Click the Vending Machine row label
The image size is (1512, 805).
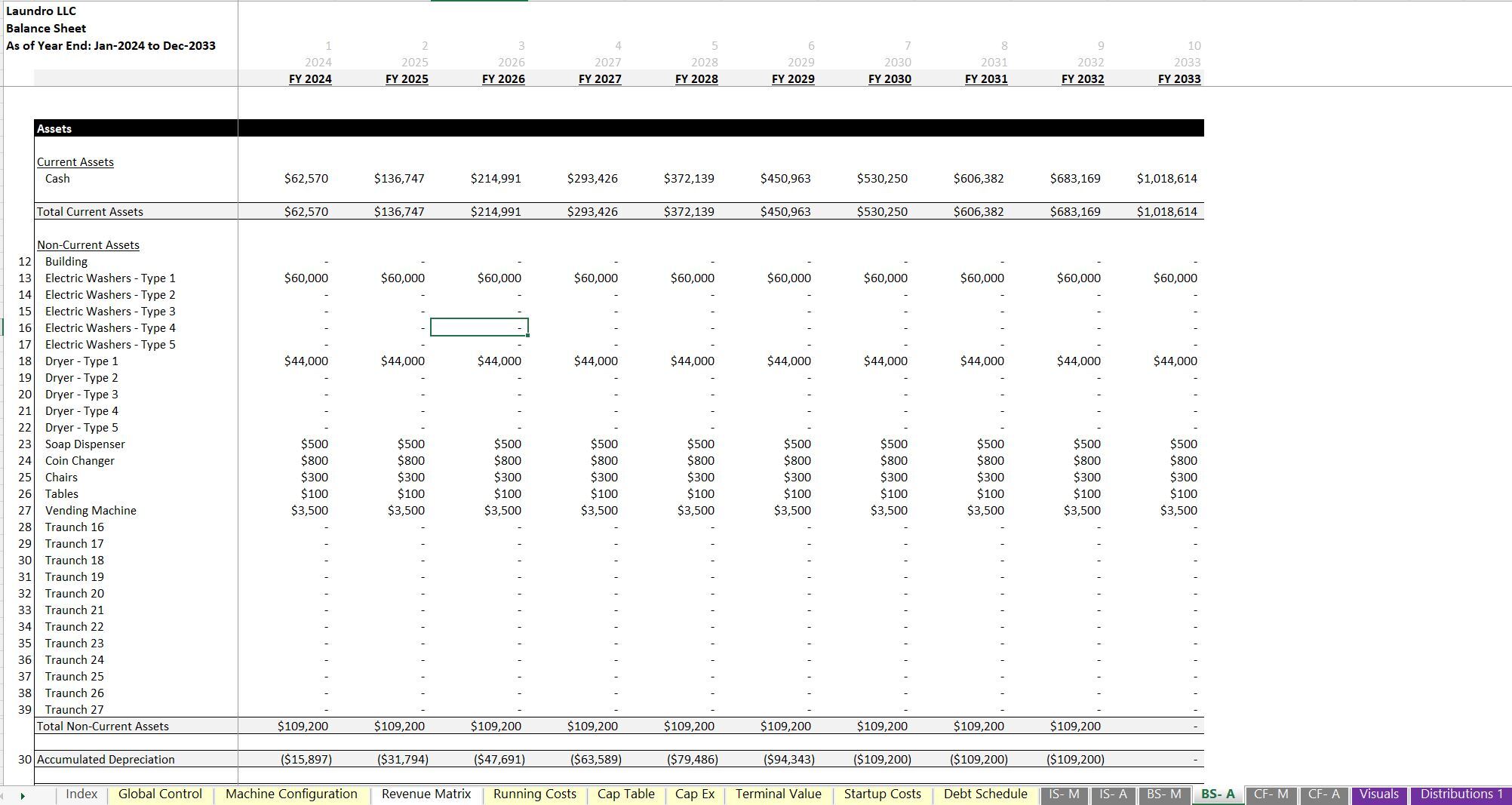point(91,510)
